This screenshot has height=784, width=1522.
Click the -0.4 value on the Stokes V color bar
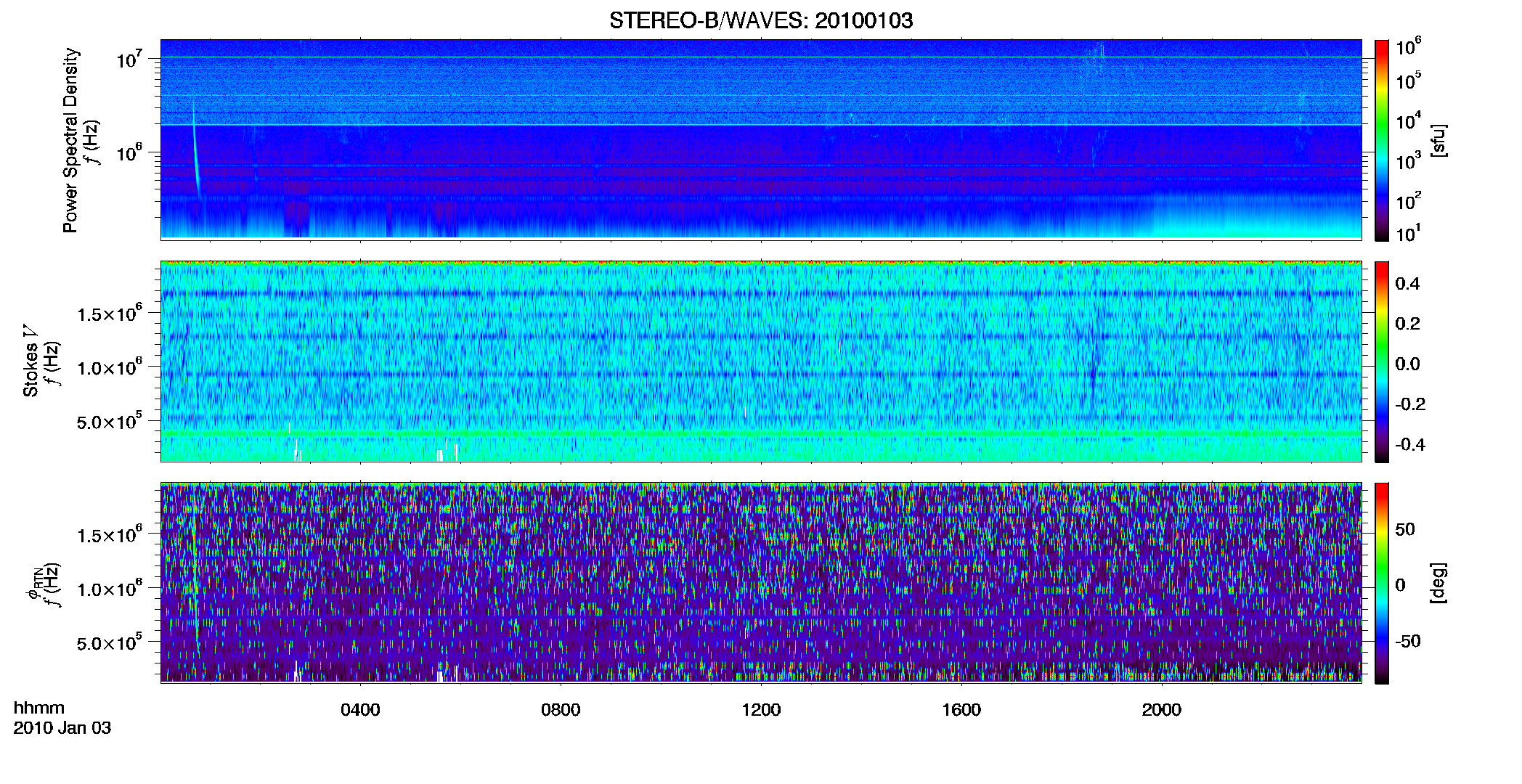point(1410,444)
